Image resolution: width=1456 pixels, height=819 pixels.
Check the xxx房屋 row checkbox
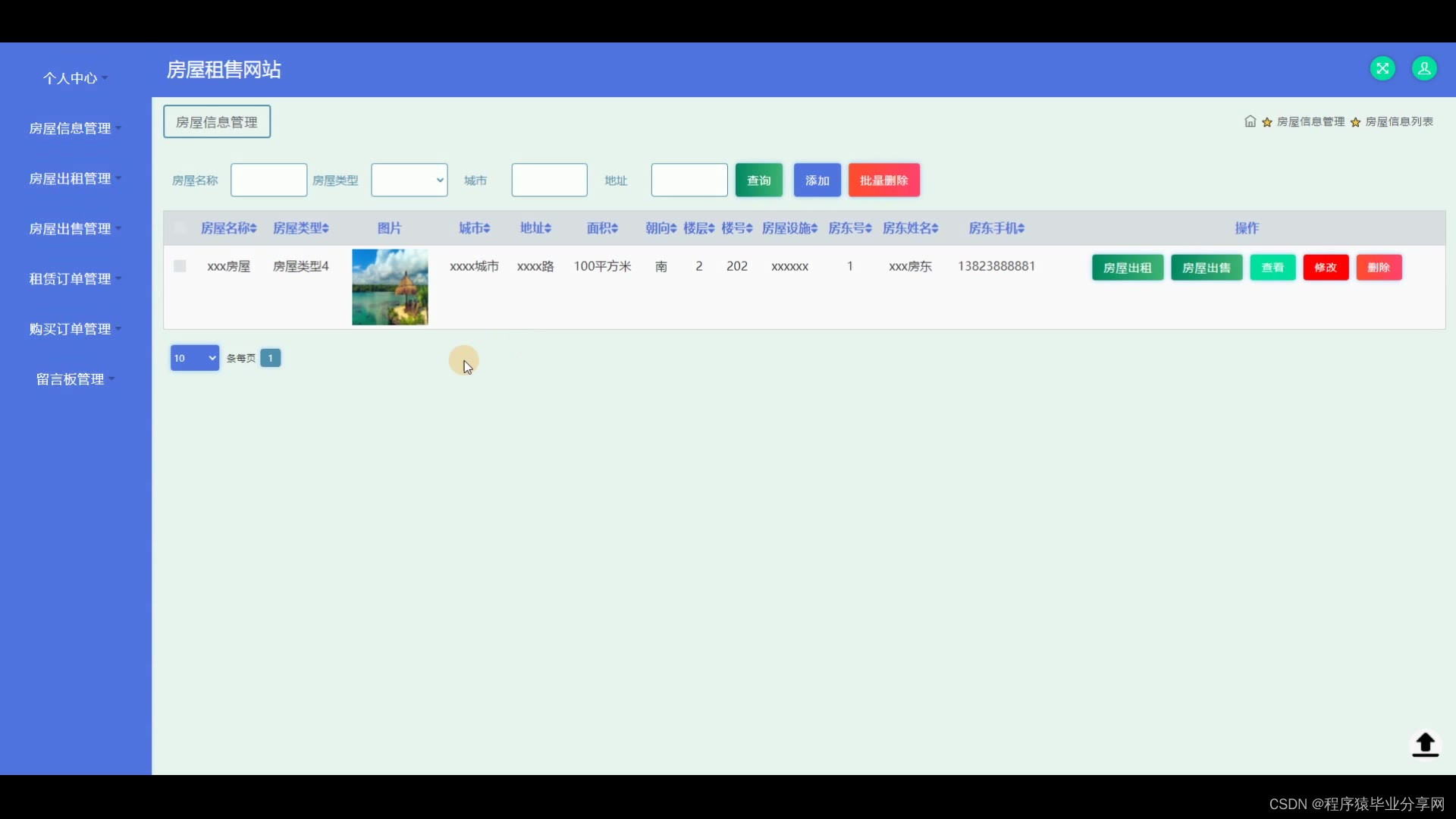[180, 266]
